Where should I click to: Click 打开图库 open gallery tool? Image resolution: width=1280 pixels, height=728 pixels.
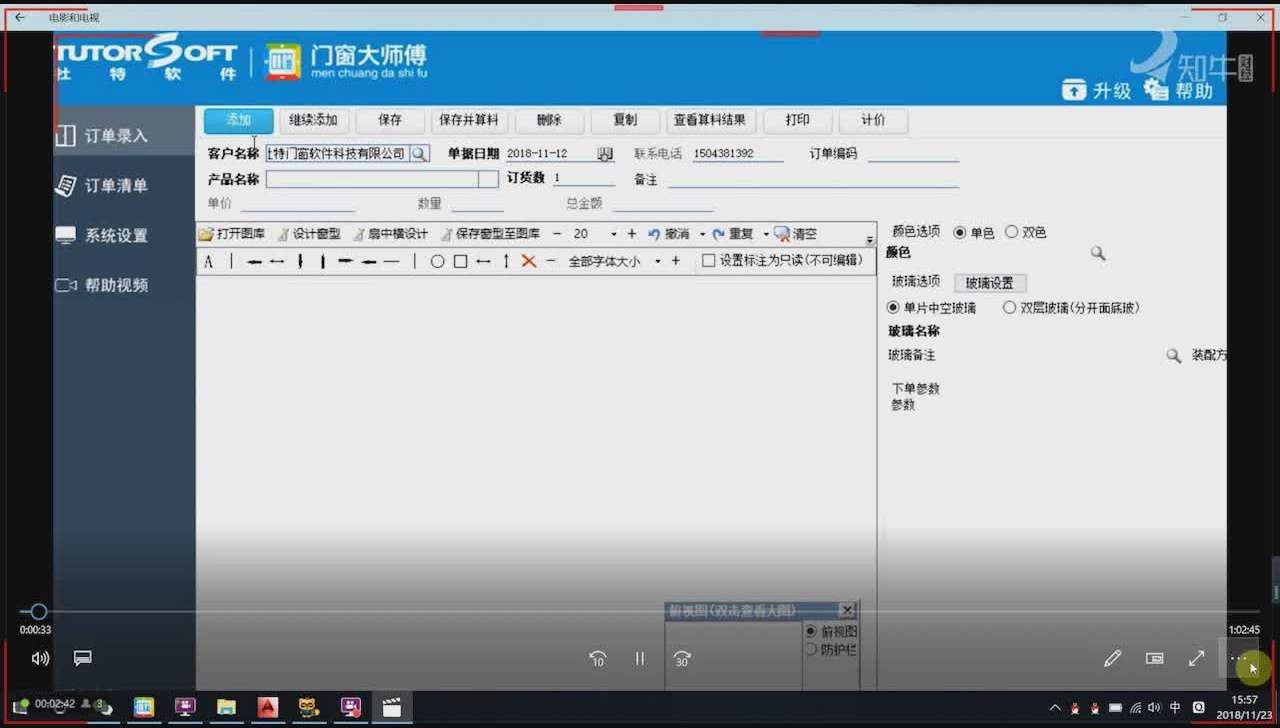tap(232, 234)
